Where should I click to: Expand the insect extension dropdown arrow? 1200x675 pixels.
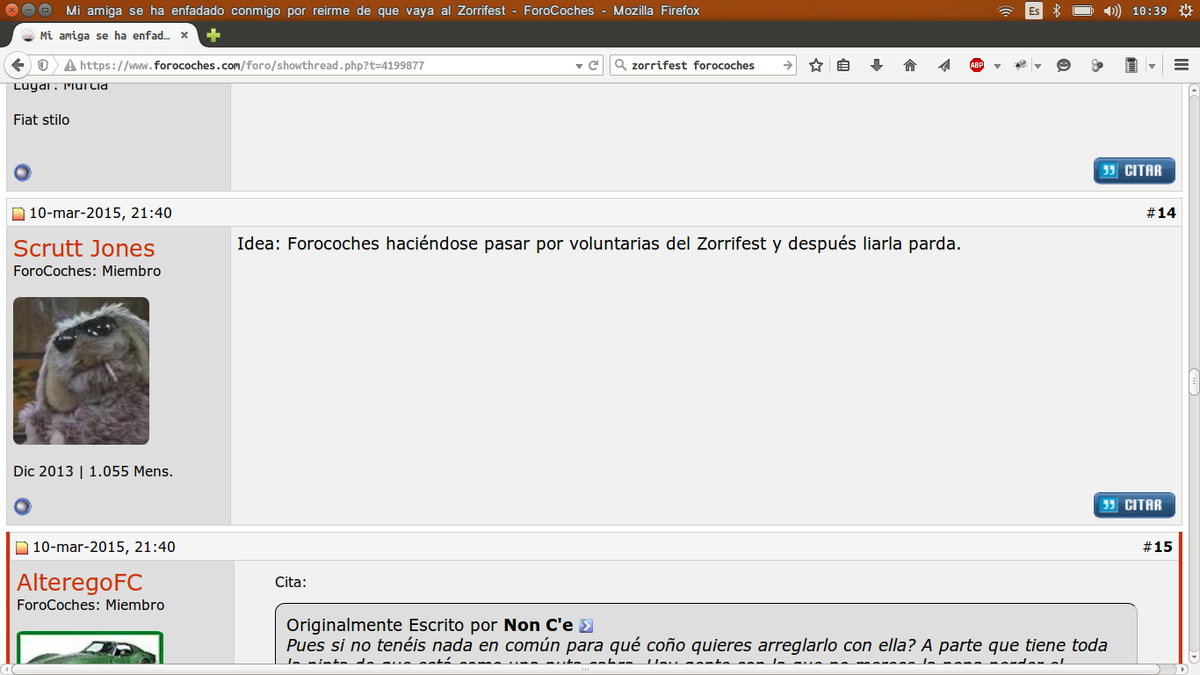1037,66
